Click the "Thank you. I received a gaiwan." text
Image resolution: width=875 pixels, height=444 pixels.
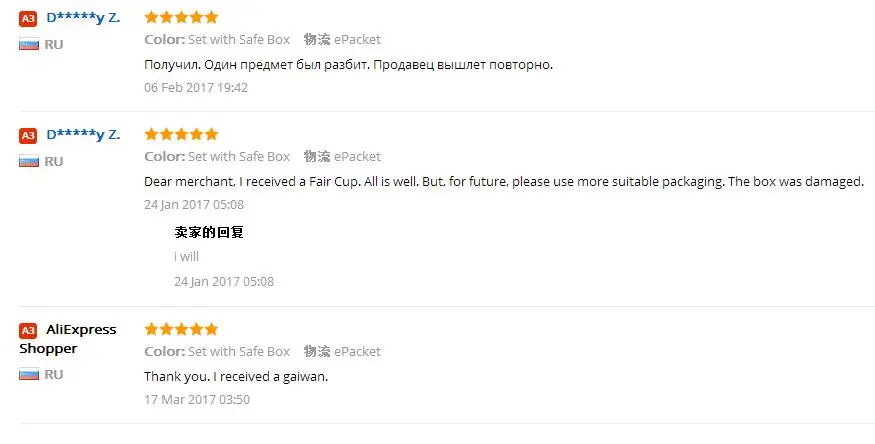[236, 377]
